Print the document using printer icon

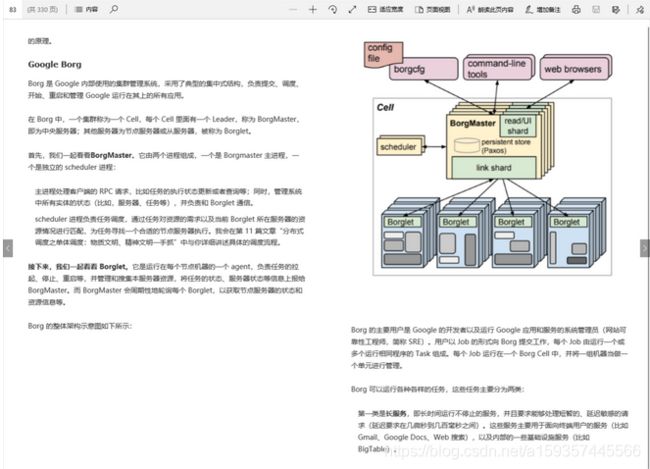576,10
